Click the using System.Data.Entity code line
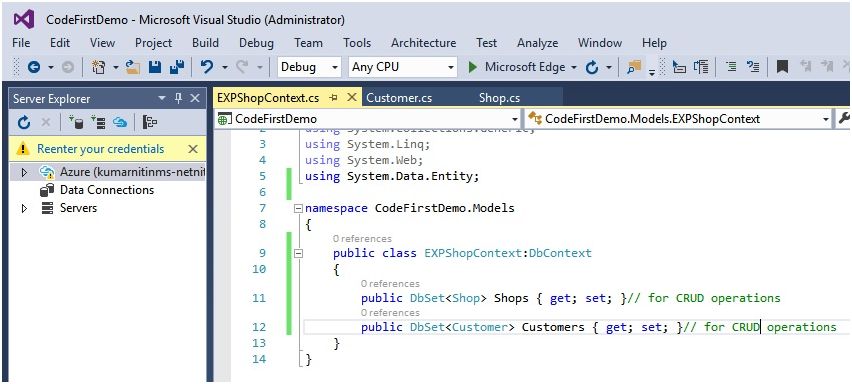 391,176
